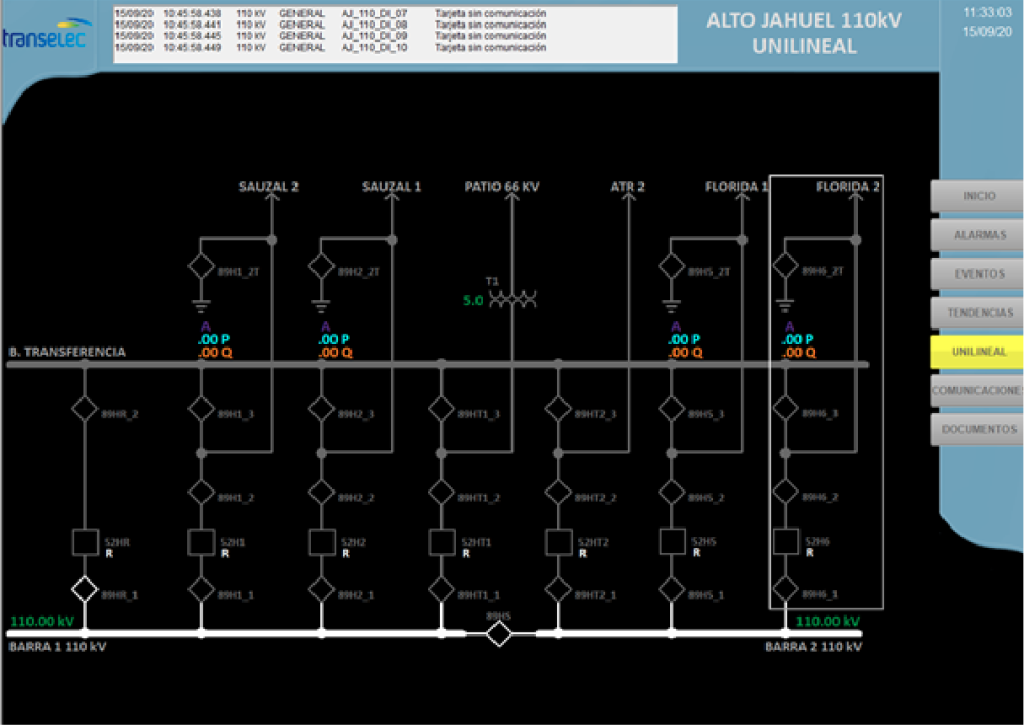
Task: Open circuit breaker 52H2 symbol
Action: (x=321, y=542)
